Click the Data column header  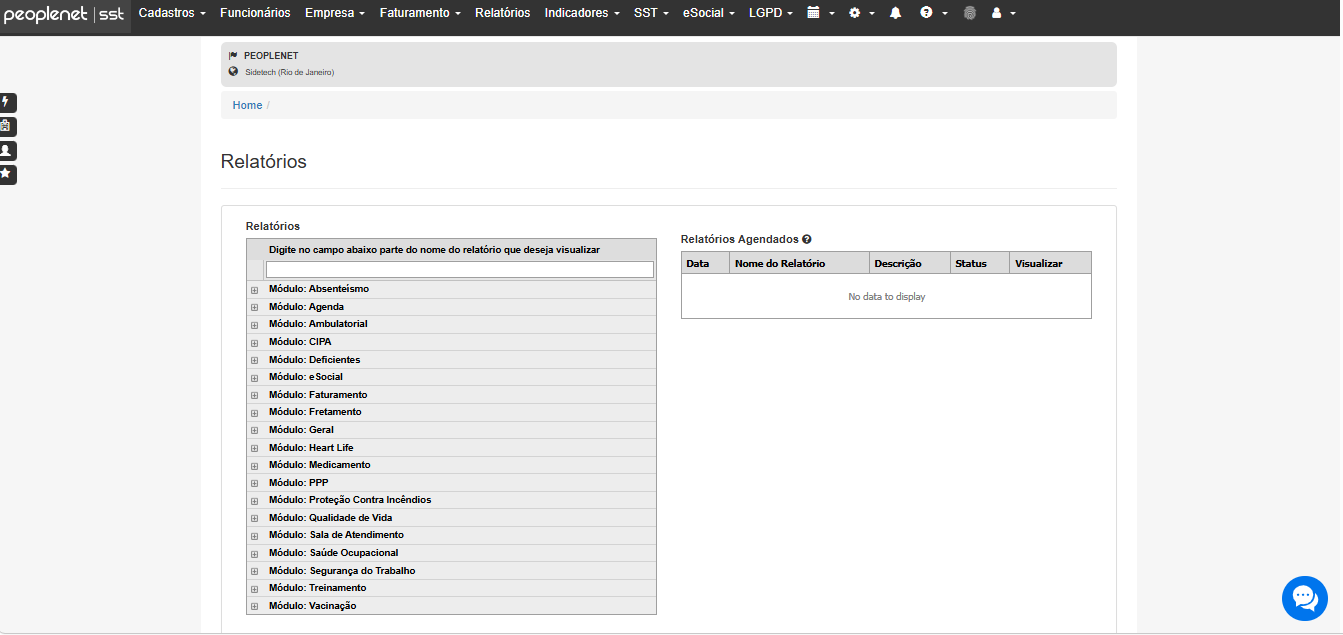[706, 263]
